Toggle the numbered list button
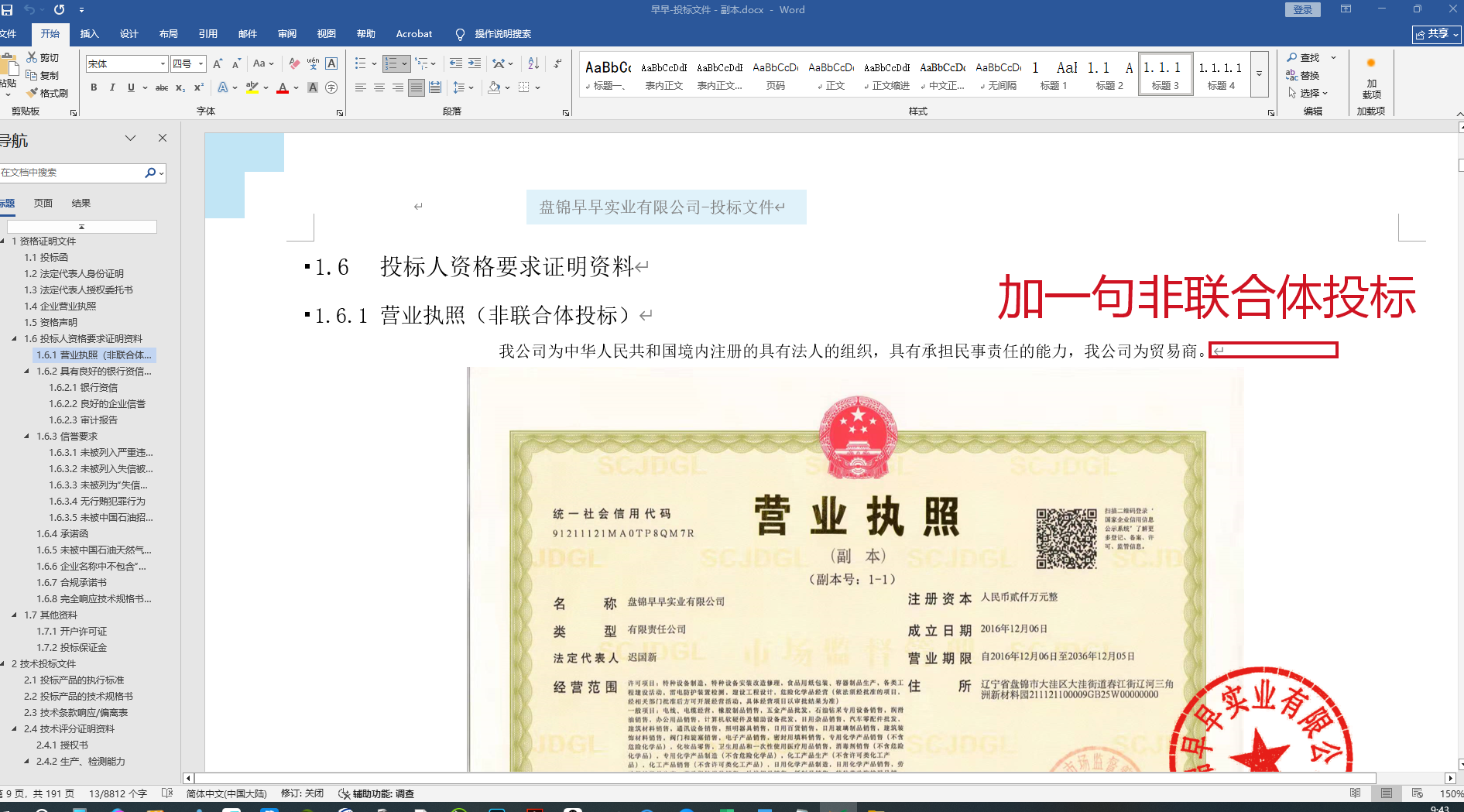 pos(391,63)
